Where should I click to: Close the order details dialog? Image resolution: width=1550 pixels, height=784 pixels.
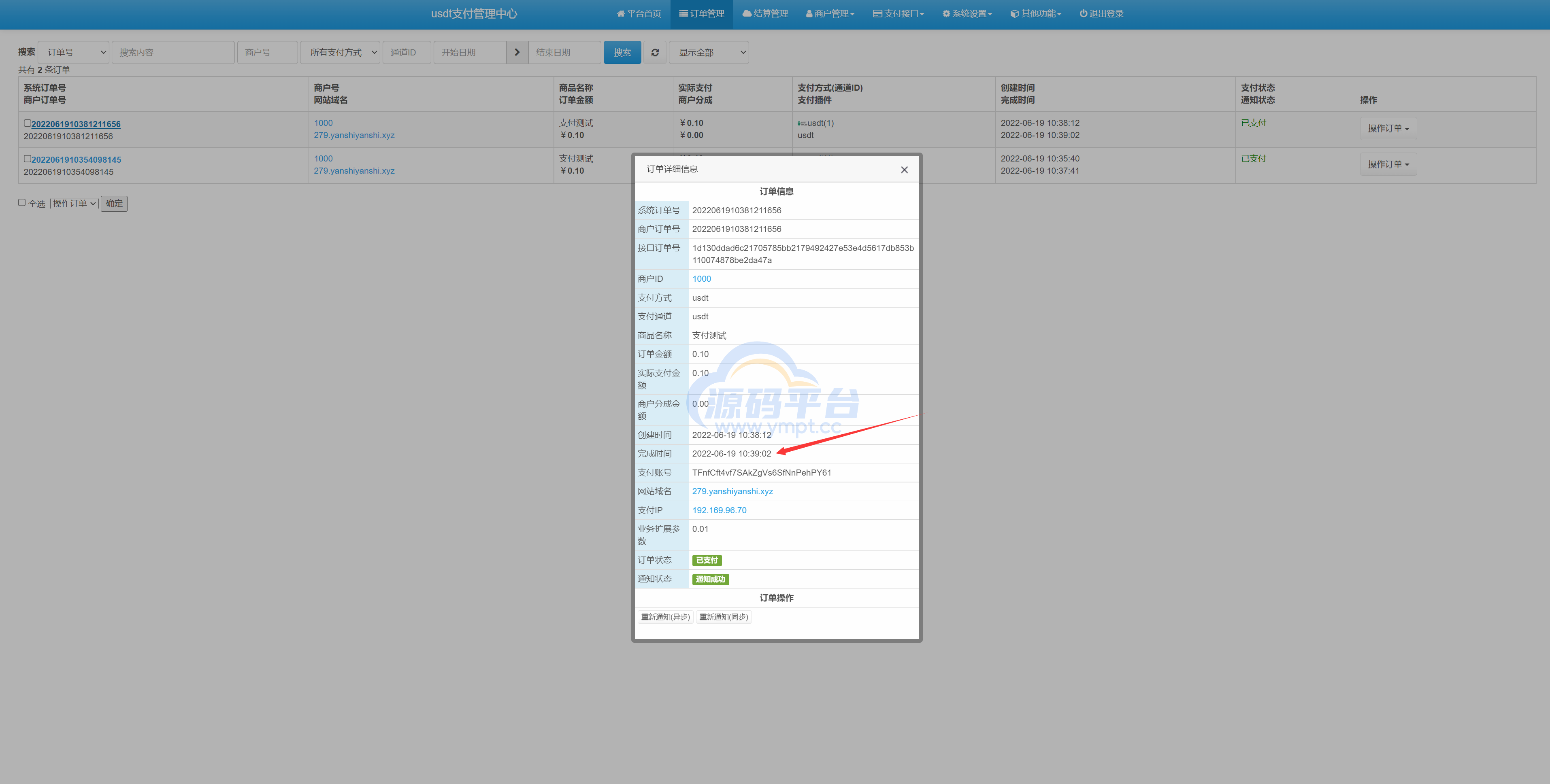904,170
